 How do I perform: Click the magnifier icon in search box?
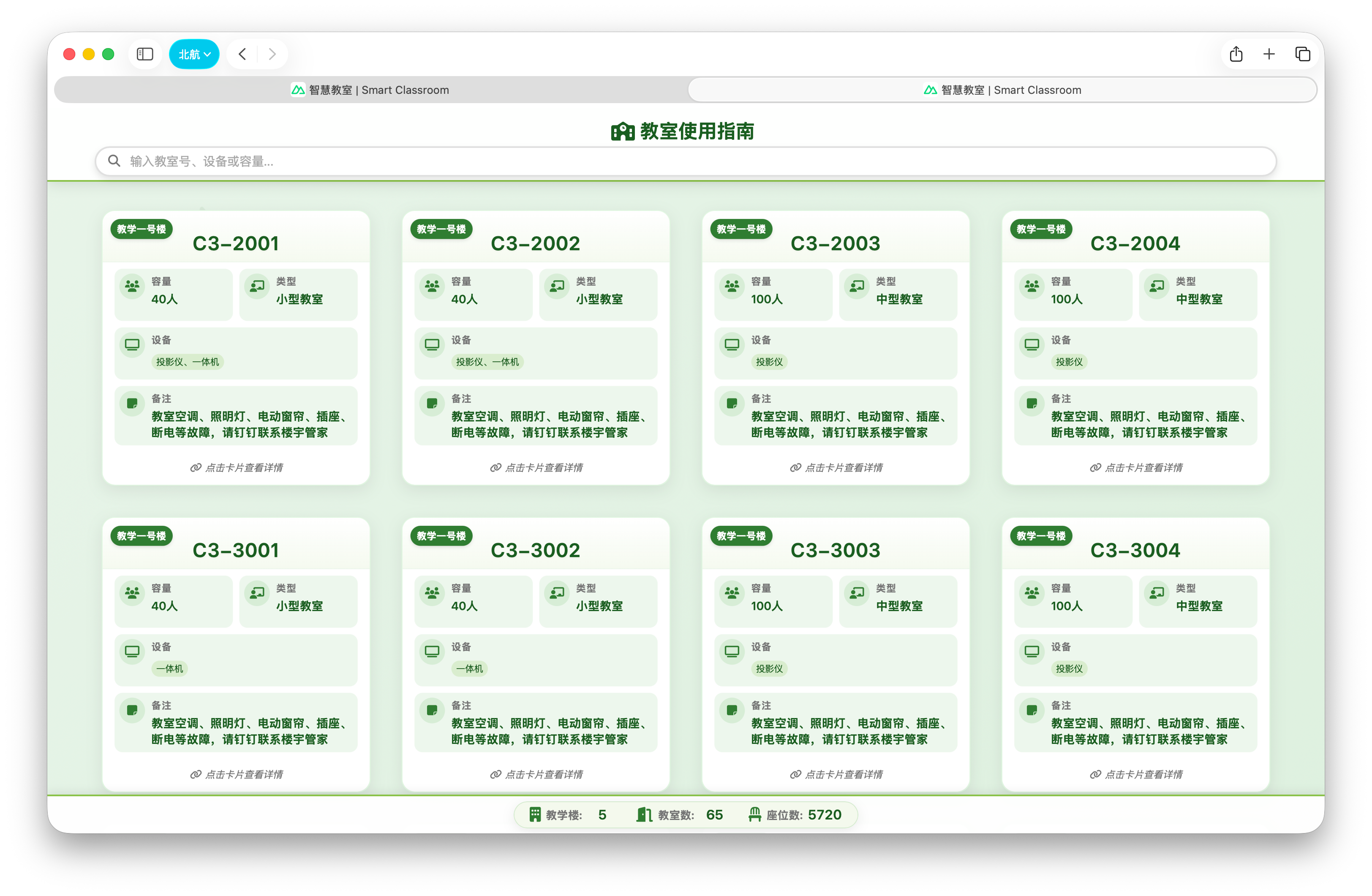(114, 161)
